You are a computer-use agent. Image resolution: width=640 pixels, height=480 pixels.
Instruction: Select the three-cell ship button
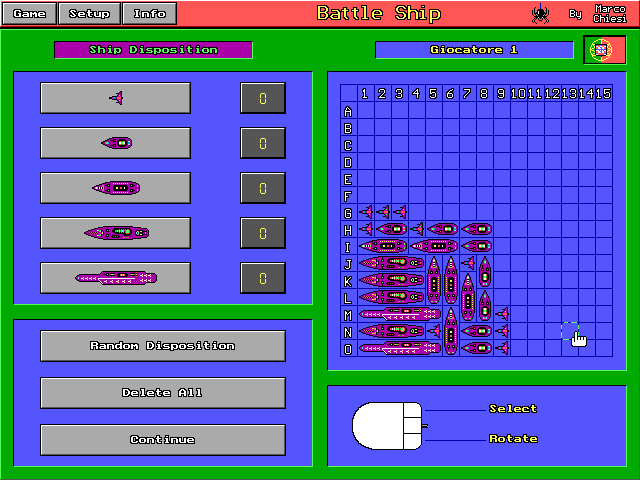point(116,188)
